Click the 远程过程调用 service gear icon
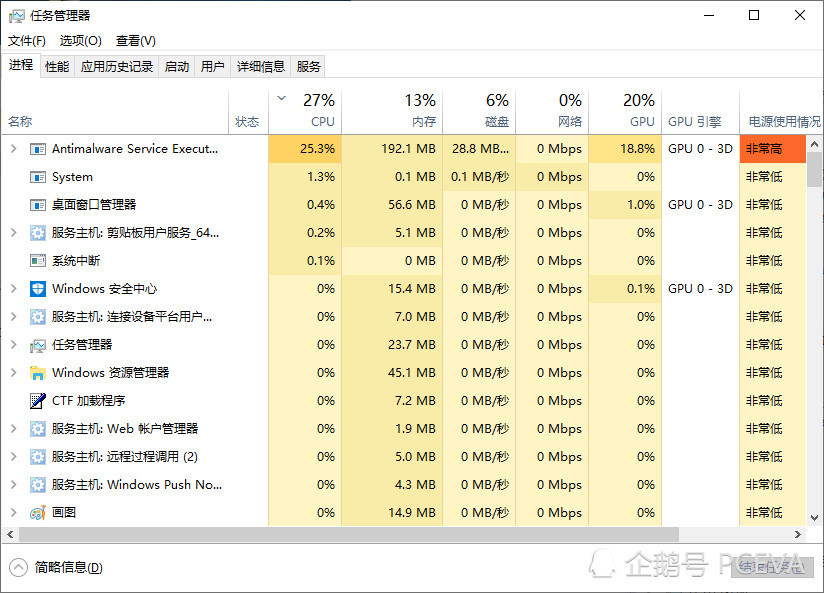The width and height of the screenshot is (824, 593). point(37,457)
